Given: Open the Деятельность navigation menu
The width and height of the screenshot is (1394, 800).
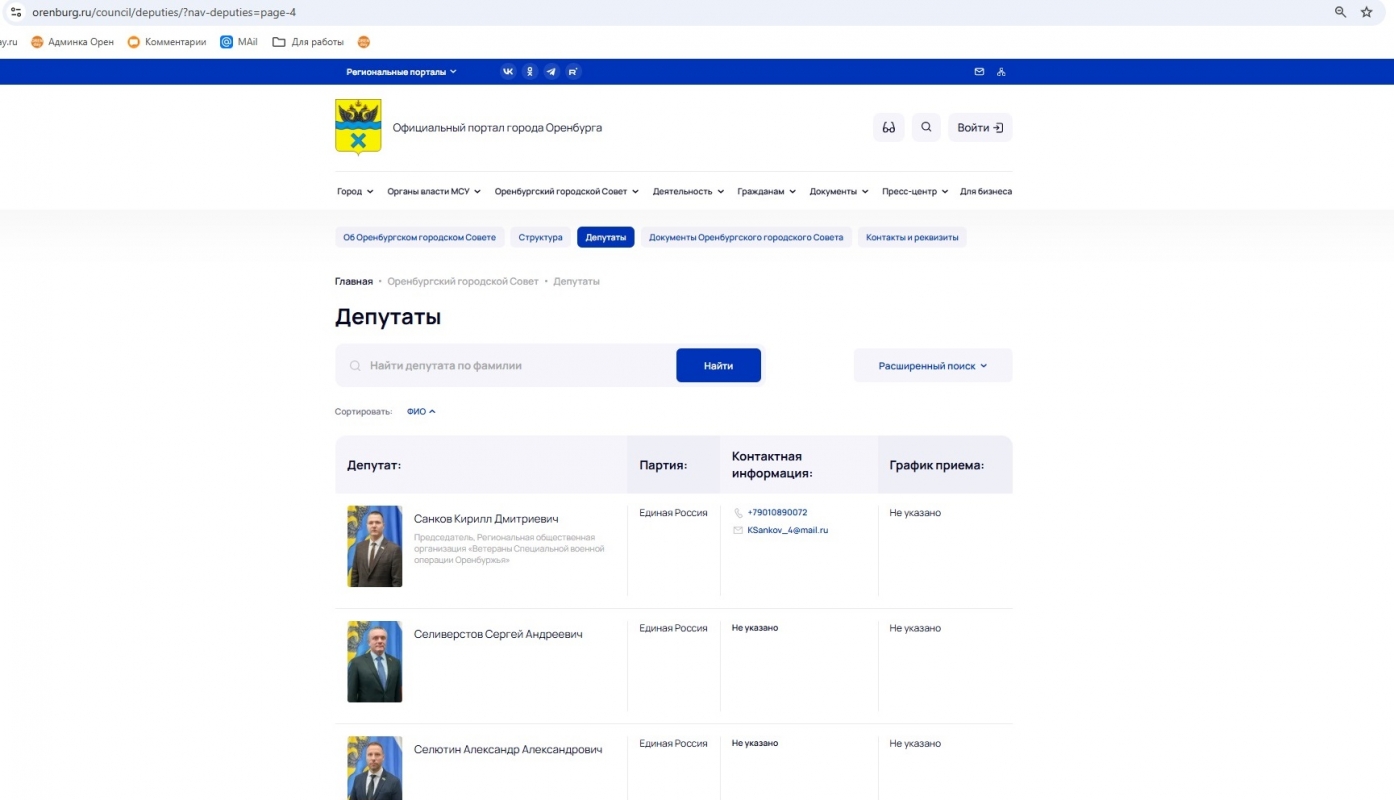Looking at the screenshot, I should pos(688,192).
